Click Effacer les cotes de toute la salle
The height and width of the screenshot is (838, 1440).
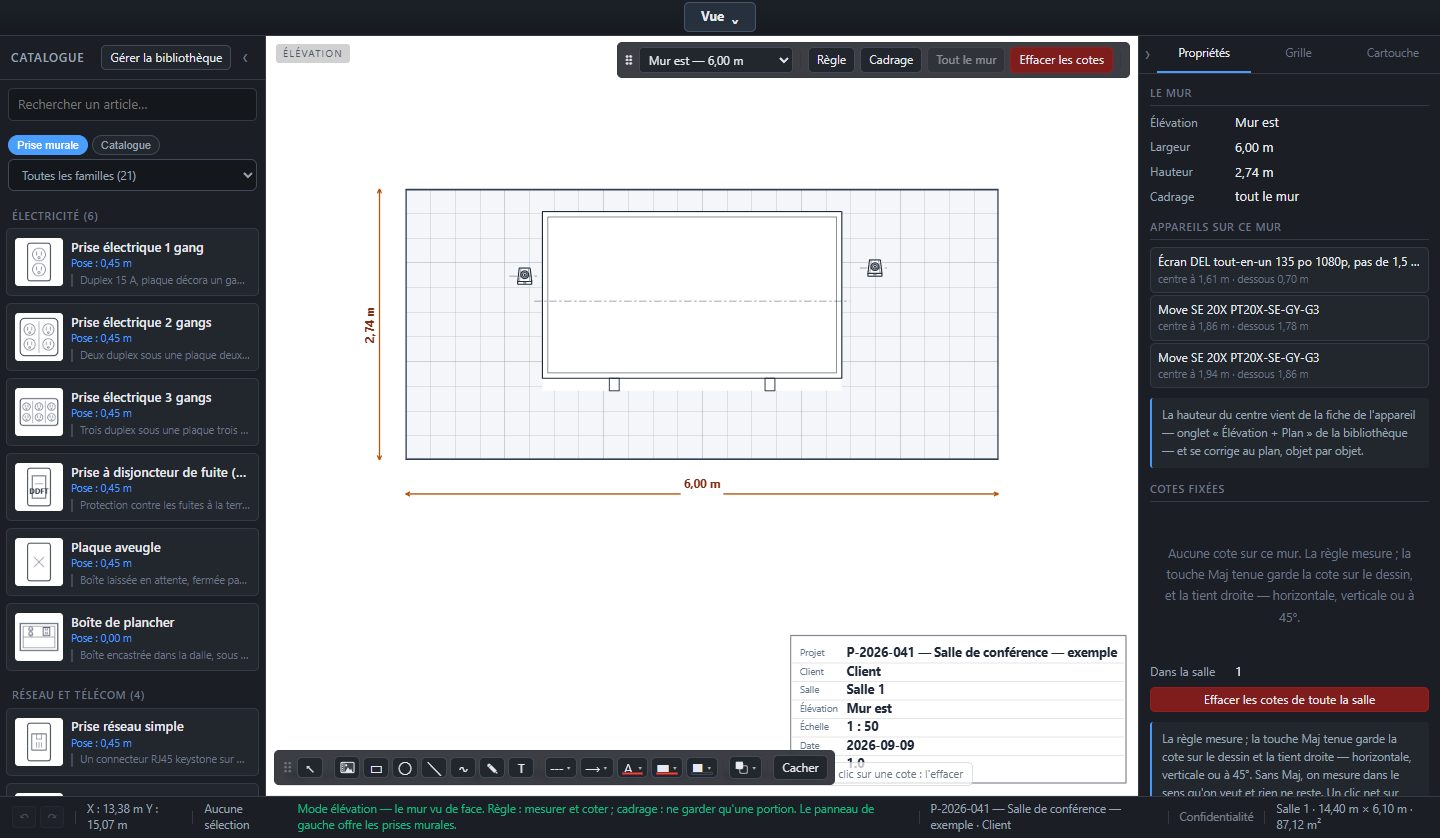(1290, 699)
